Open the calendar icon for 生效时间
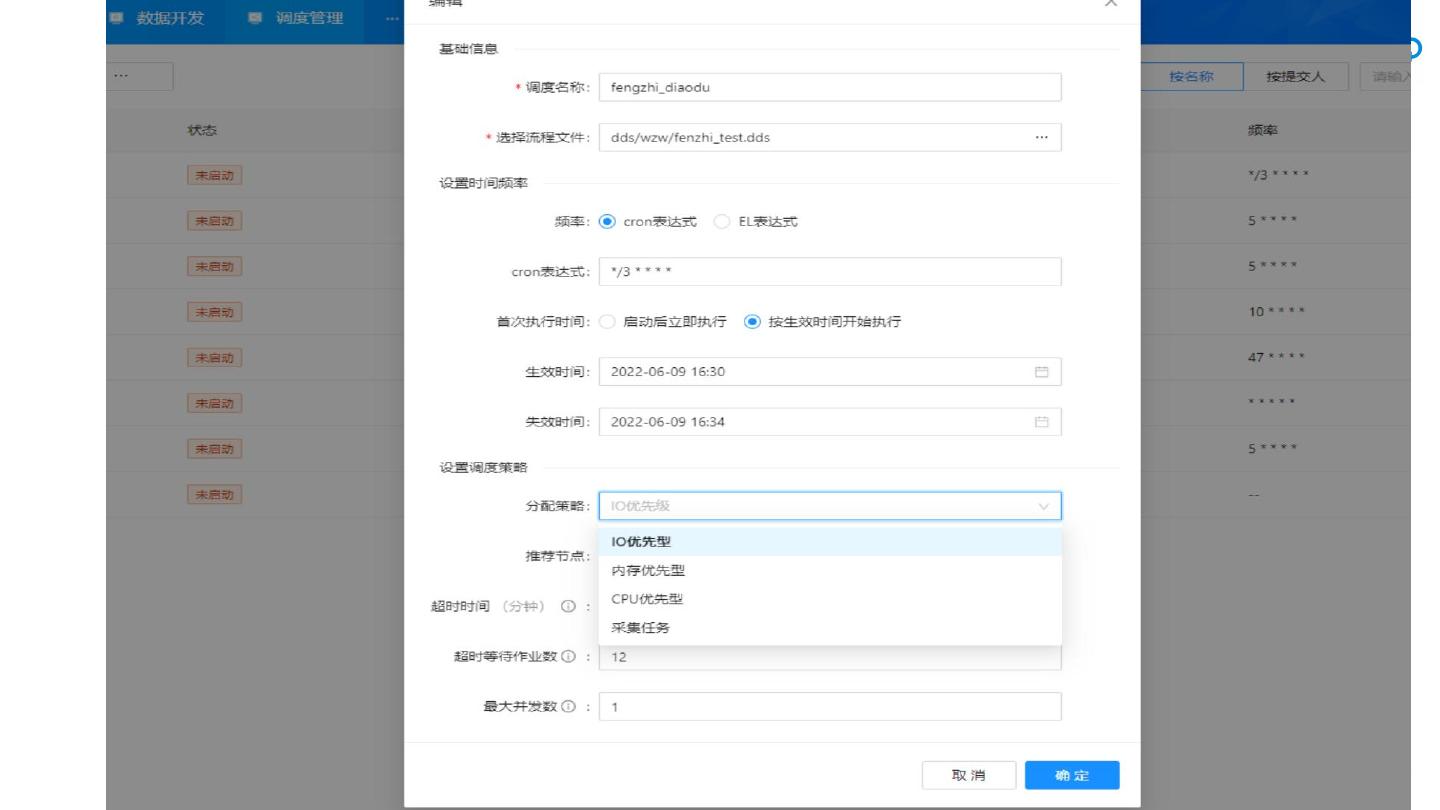Image resolution: width=1440 pixels, height=810 pixels. (1041, 372)
